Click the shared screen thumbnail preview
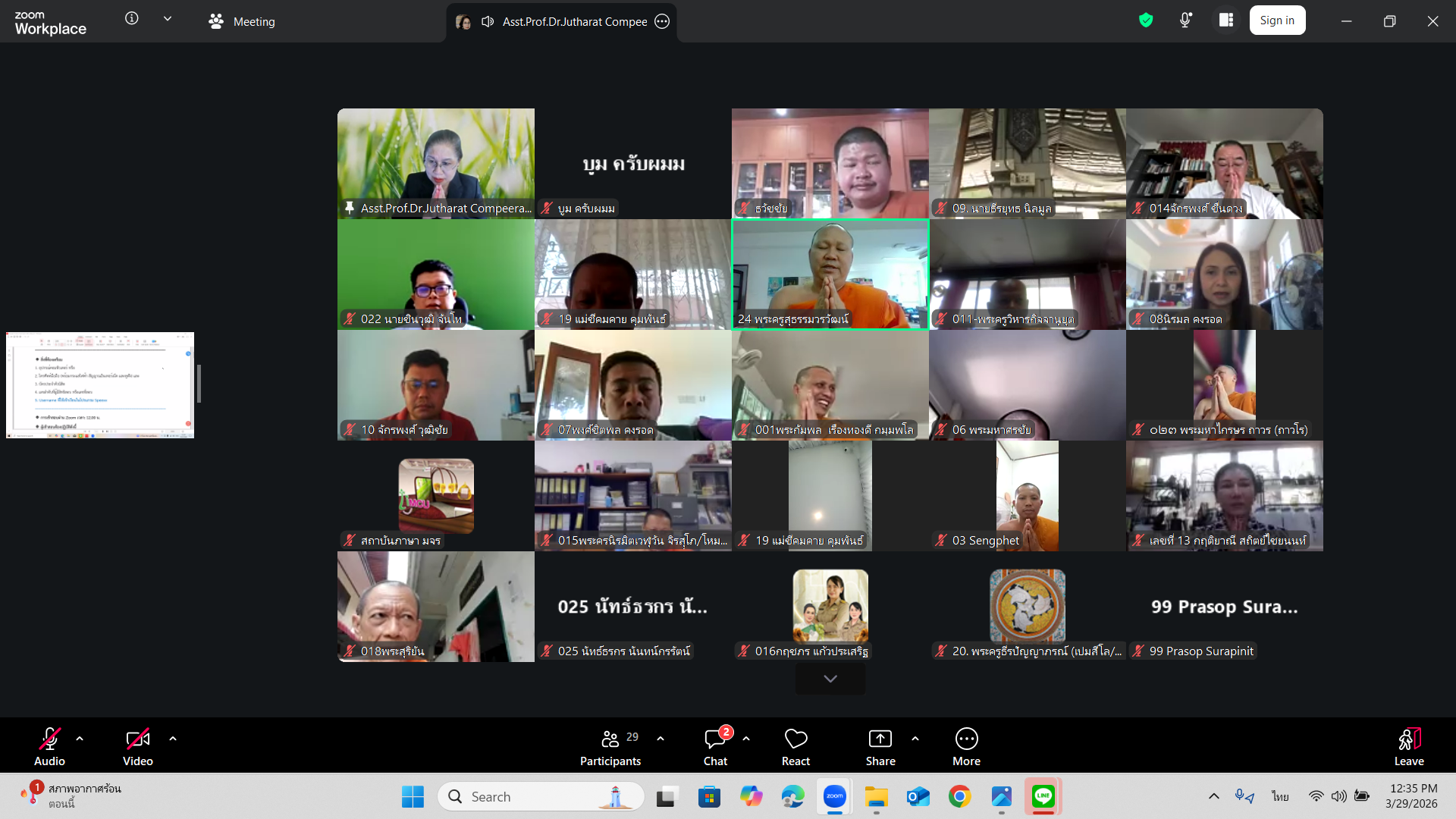Viewport: 1456px width, 819px height. click(x=100, y=385)
